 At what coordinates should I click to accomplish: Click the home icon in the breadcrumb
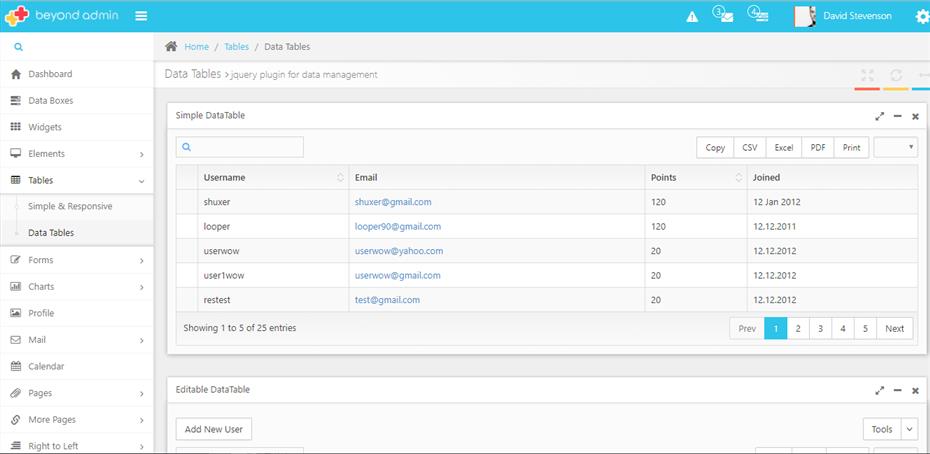tap(171, 47)
